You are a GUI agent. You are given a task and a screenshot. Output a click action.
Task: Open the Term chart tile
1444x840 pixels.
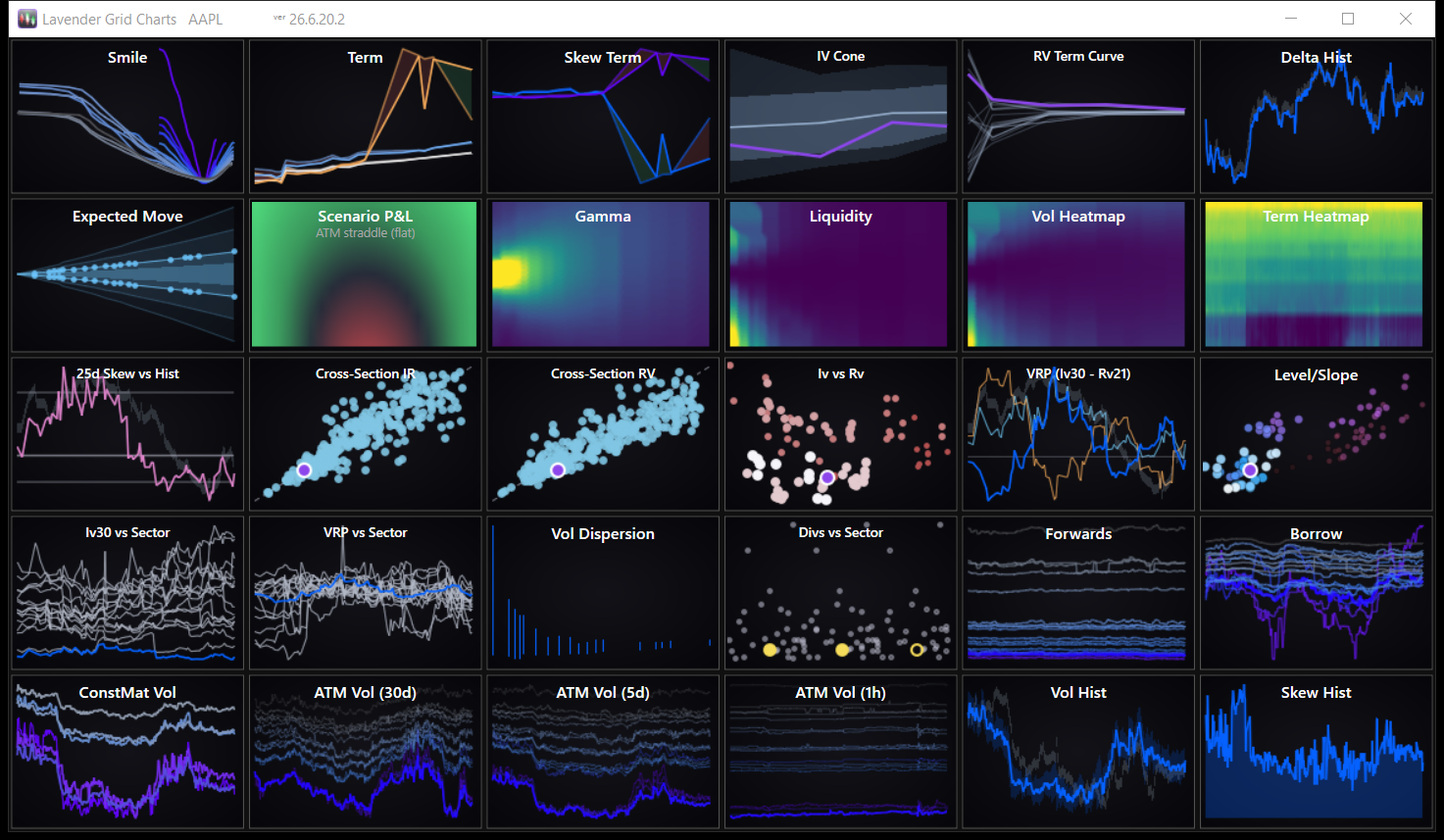point(365,117)
